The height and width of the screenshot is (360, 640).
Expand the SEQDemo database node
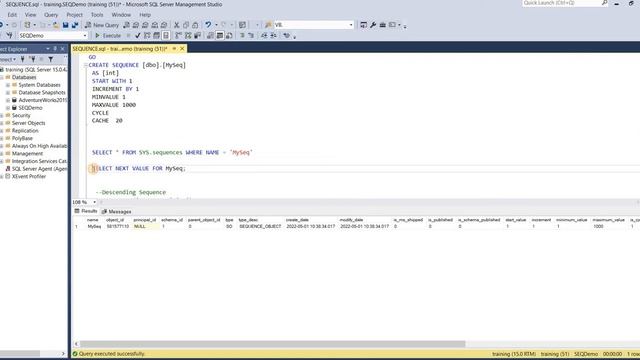pos(8,108)
